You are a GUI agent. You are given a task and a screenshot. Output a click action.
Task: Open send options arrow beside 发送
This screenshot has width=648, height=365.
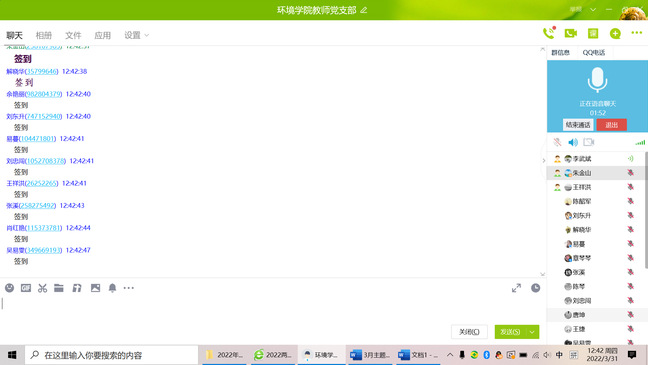coord(532,332)
